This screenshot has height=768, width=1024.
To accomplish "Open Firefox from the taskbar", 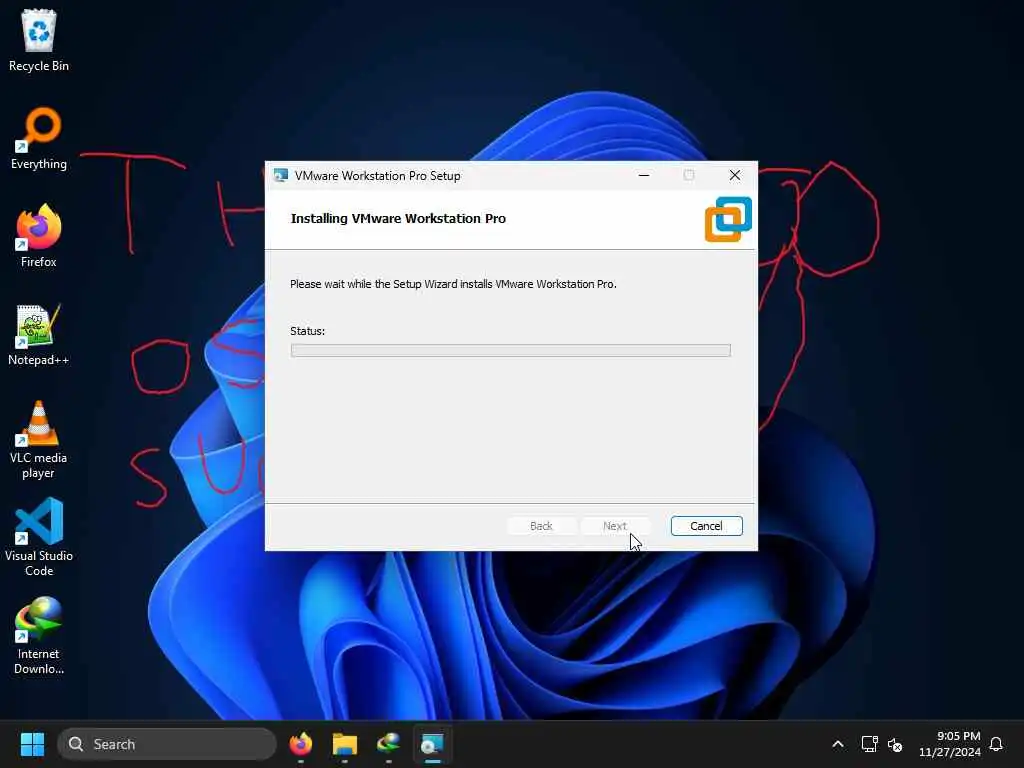I will (300, 744).
